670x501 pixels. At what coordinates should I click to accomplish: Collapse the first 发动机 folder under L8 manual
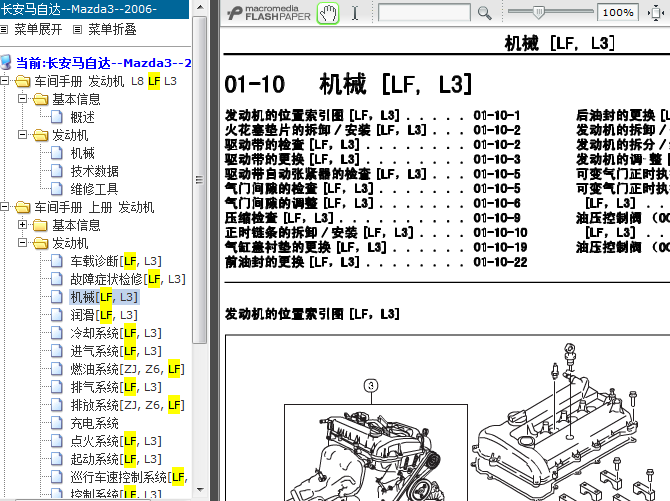tap(23, 135)
